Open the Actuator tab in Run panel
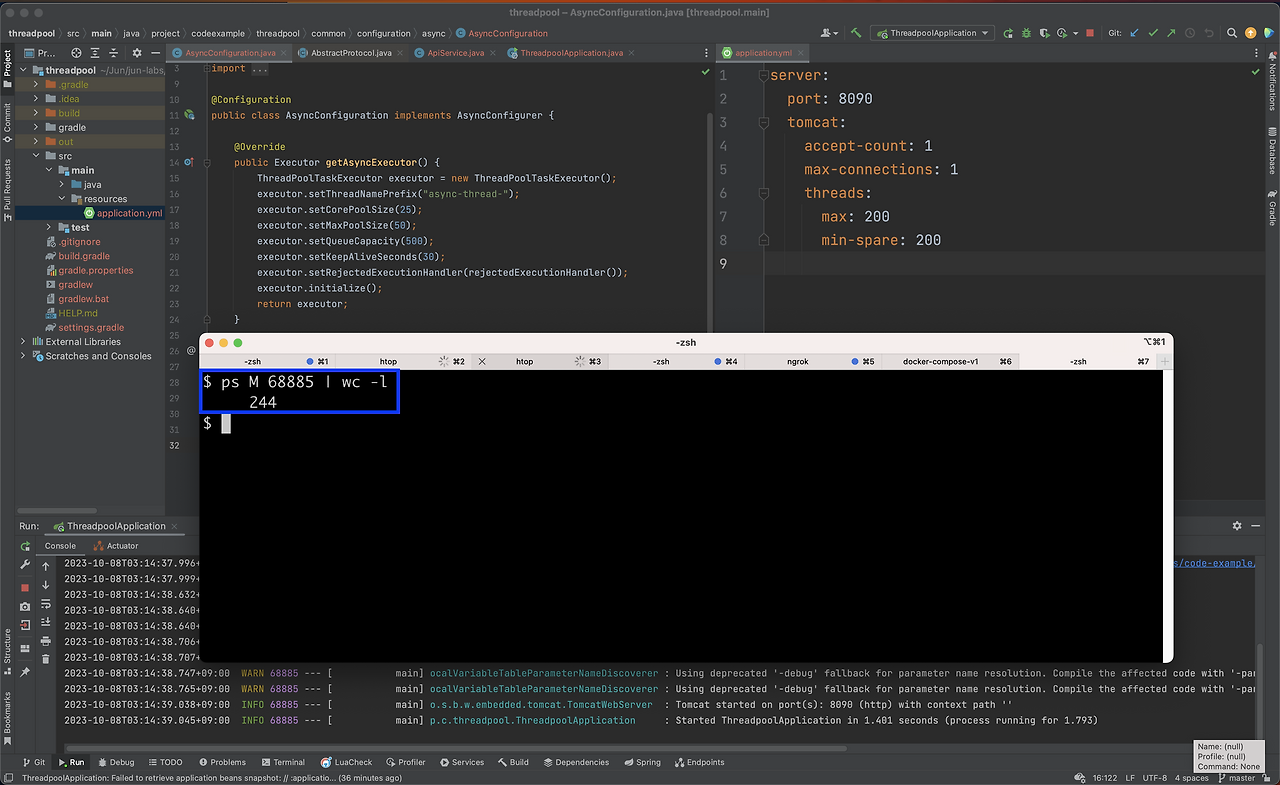The height and width of the screenshot is (785, 1280). [x=116, y=546]
